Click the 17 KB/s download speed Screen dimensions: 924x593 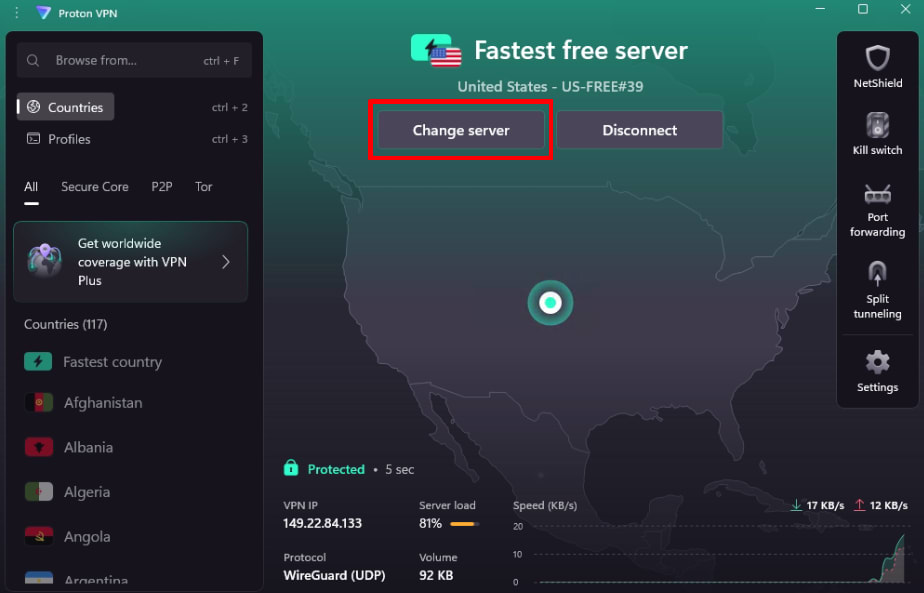tap(825, 505)
